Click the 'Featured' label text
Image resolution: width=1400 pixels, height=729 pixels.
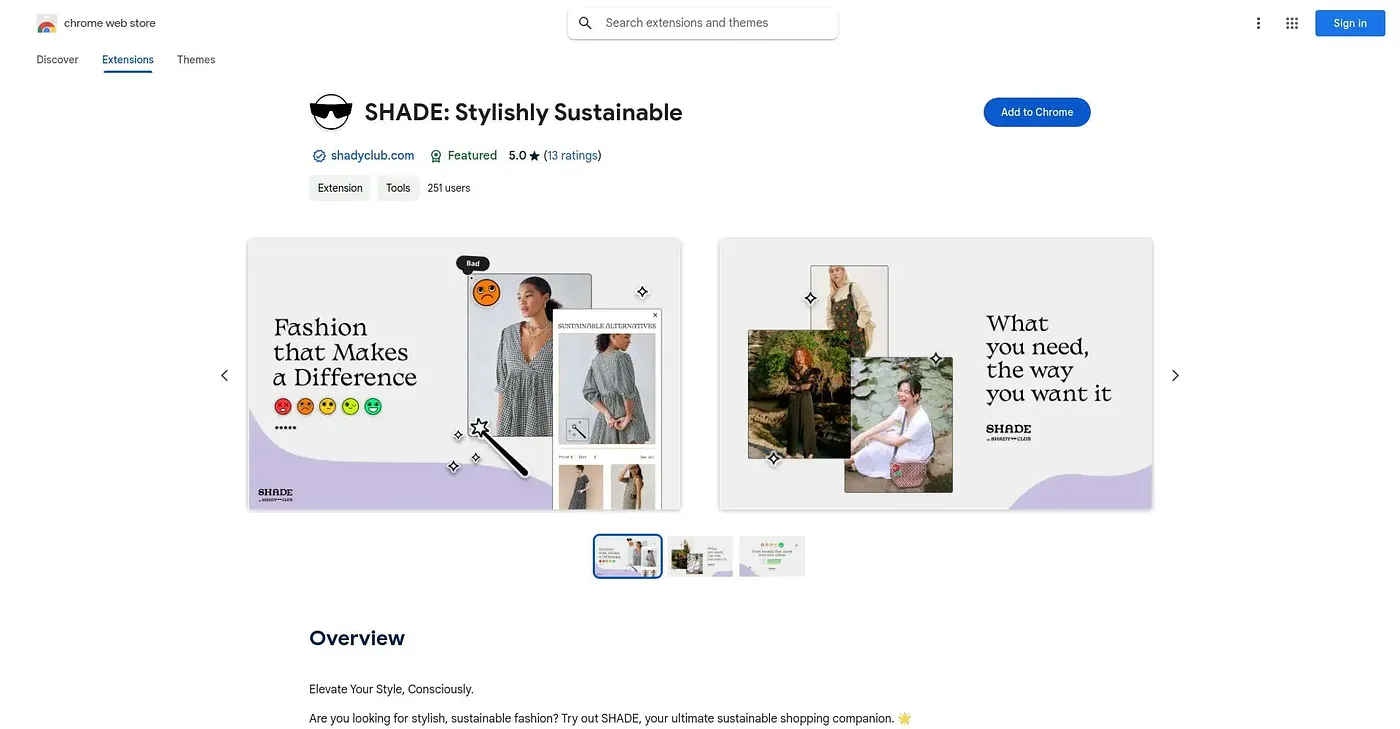(472, 156)
